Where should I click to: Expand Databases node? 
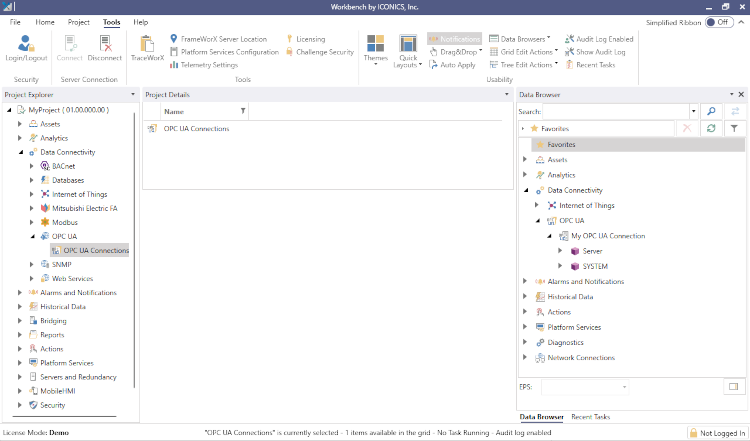[x=32, y=180]
